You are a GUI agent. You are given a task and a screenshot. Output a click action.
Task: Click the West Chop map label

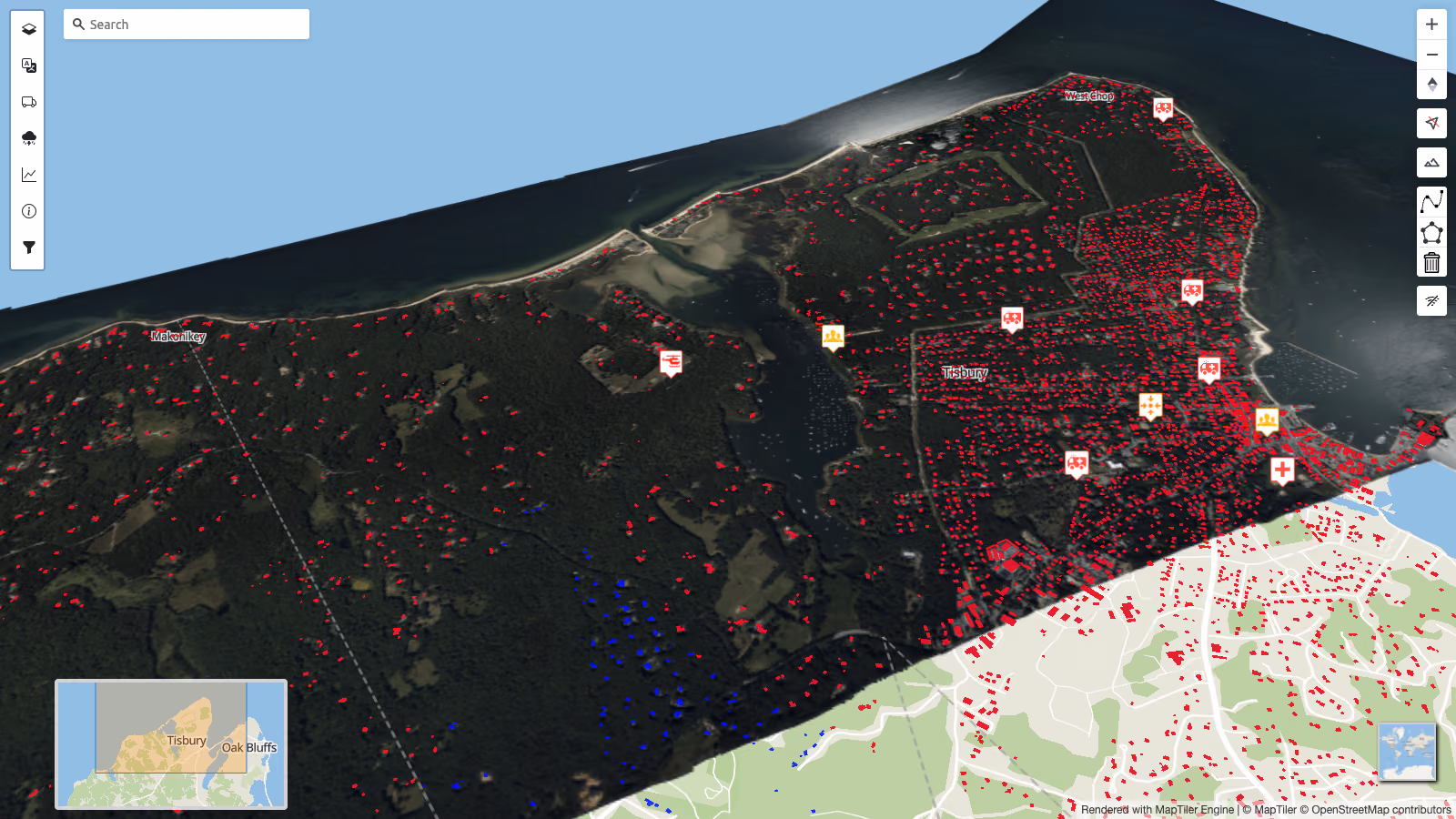pyautogui.click(x=1089, y=96)
